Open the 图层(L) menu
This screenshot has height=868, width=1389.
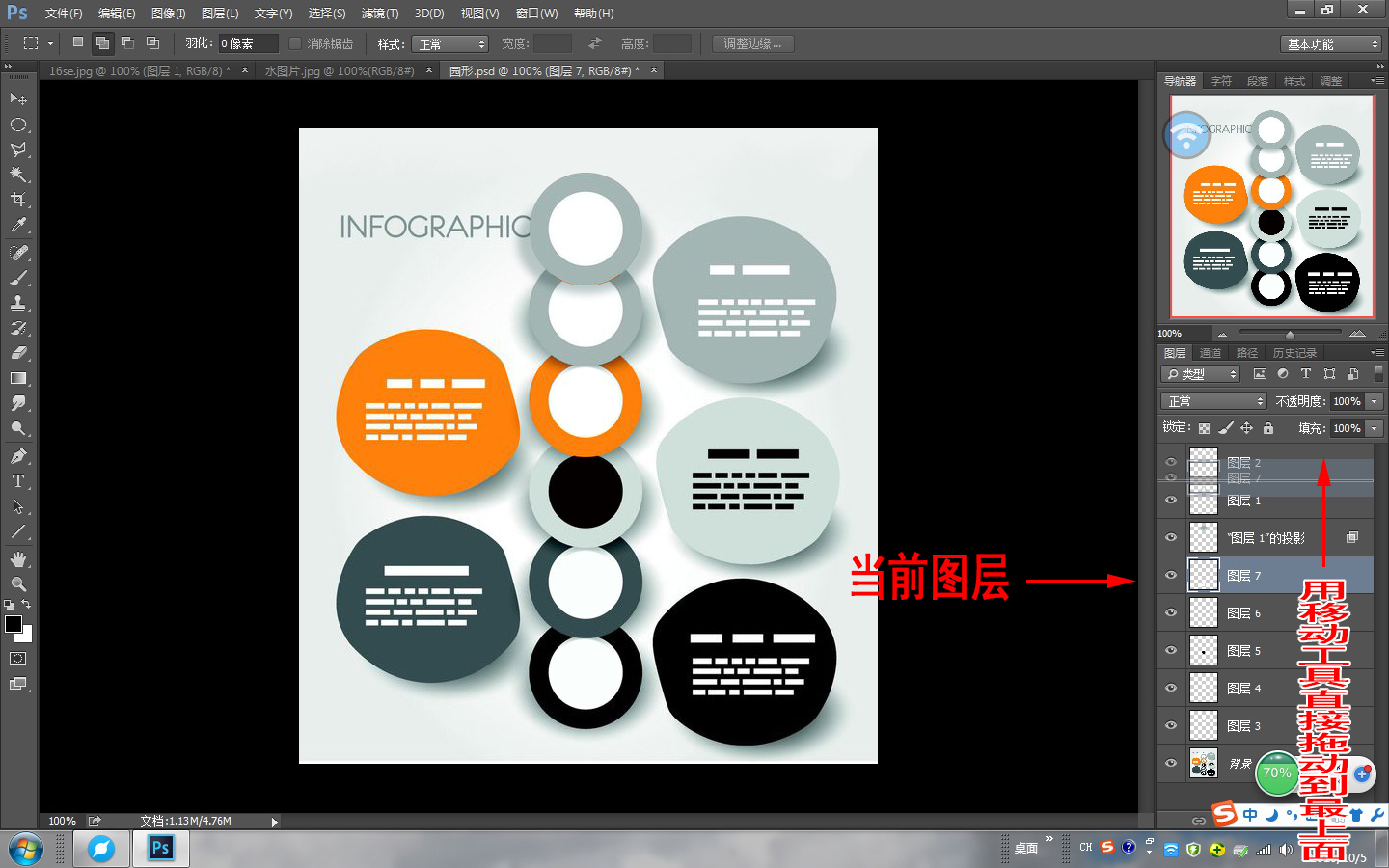coord(220,14)
